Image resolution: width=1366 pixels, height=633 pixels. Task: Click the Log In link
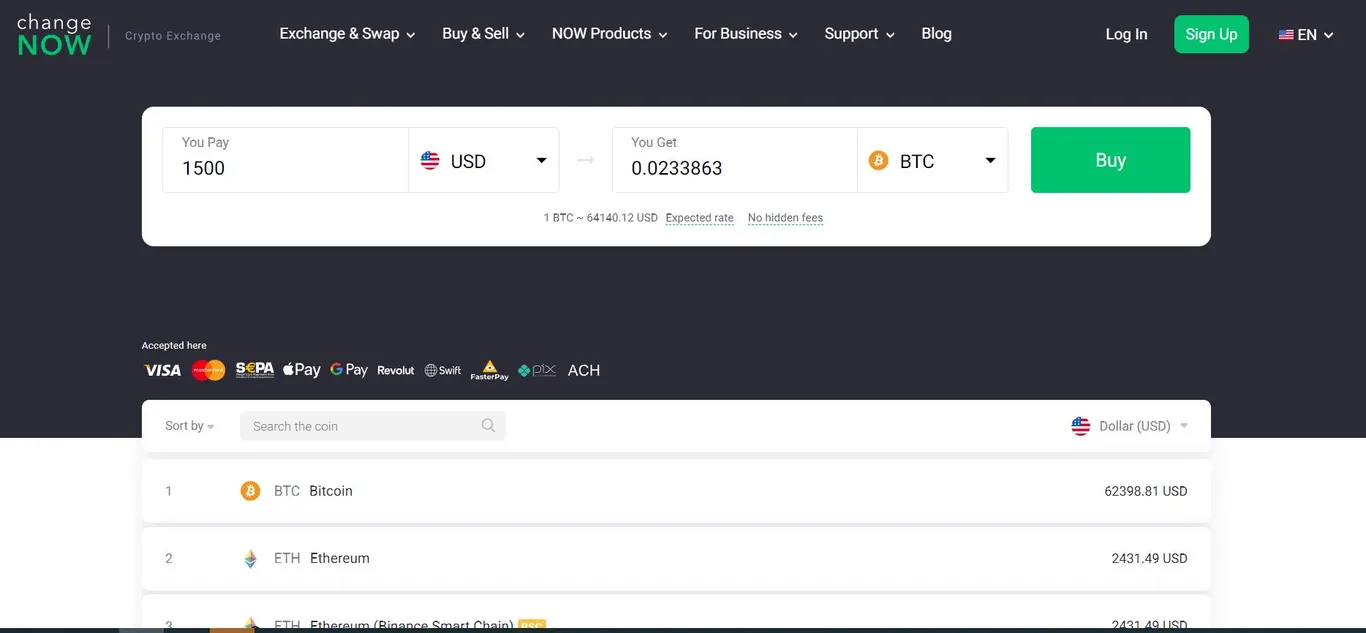point(1126,34)
